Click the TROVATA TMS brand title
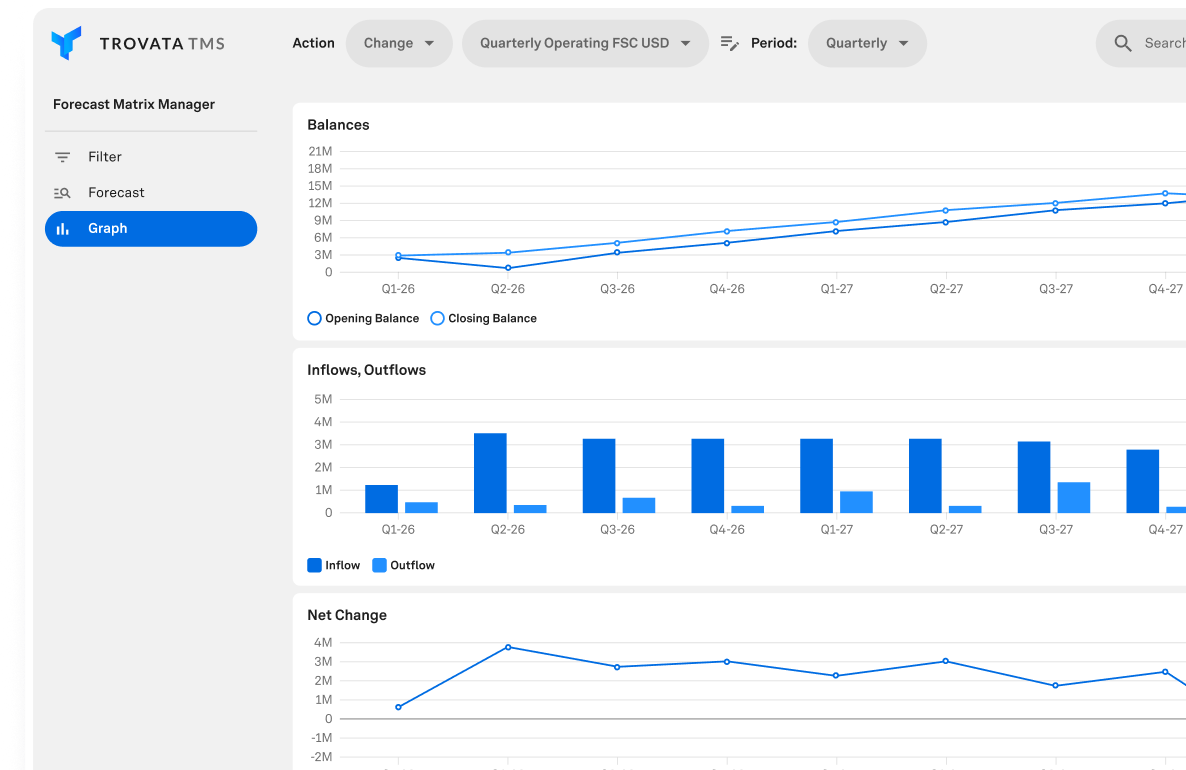 pos(162,44)
